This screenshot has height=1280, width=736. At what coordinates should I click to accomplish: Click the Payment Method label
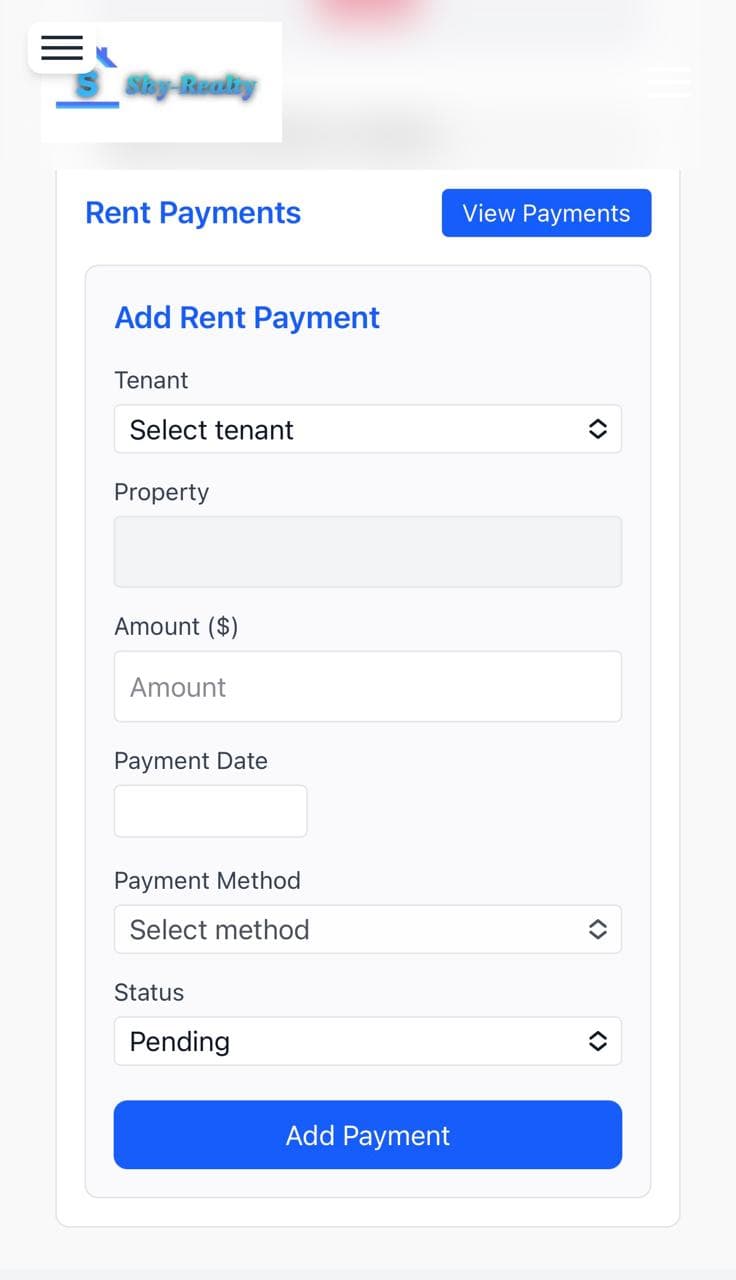pos(207,880)
